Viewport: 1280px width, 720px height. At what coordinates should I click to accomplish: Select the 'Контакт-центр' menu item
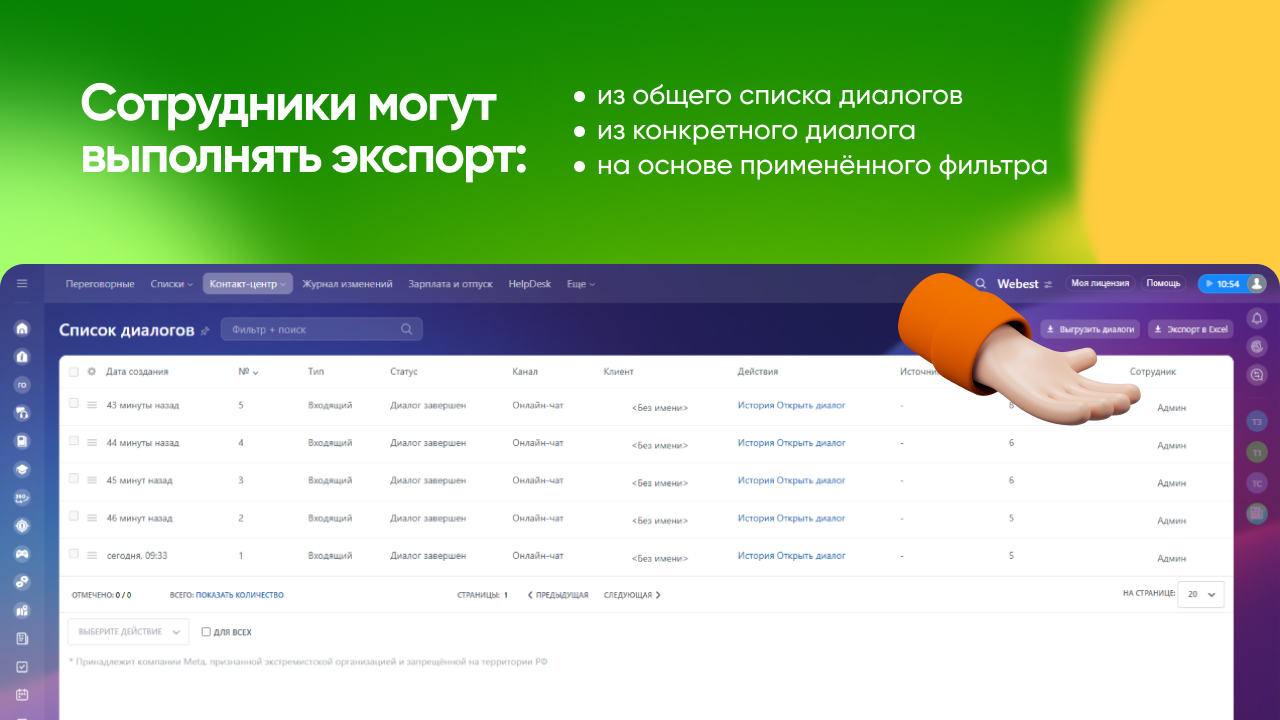[246, 283]
